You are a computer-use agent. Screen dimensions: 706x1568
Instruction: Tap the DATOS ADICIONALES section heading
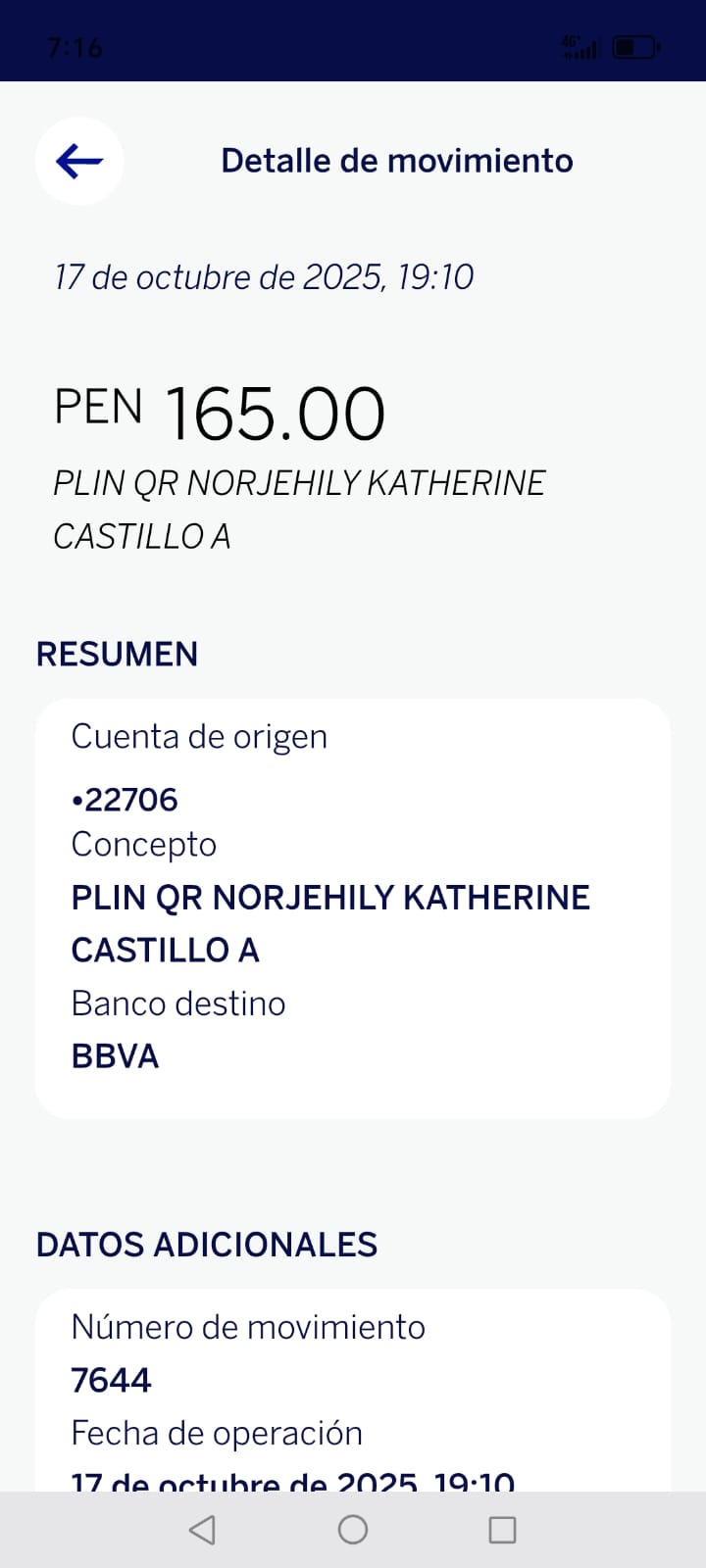point(207,1245)
